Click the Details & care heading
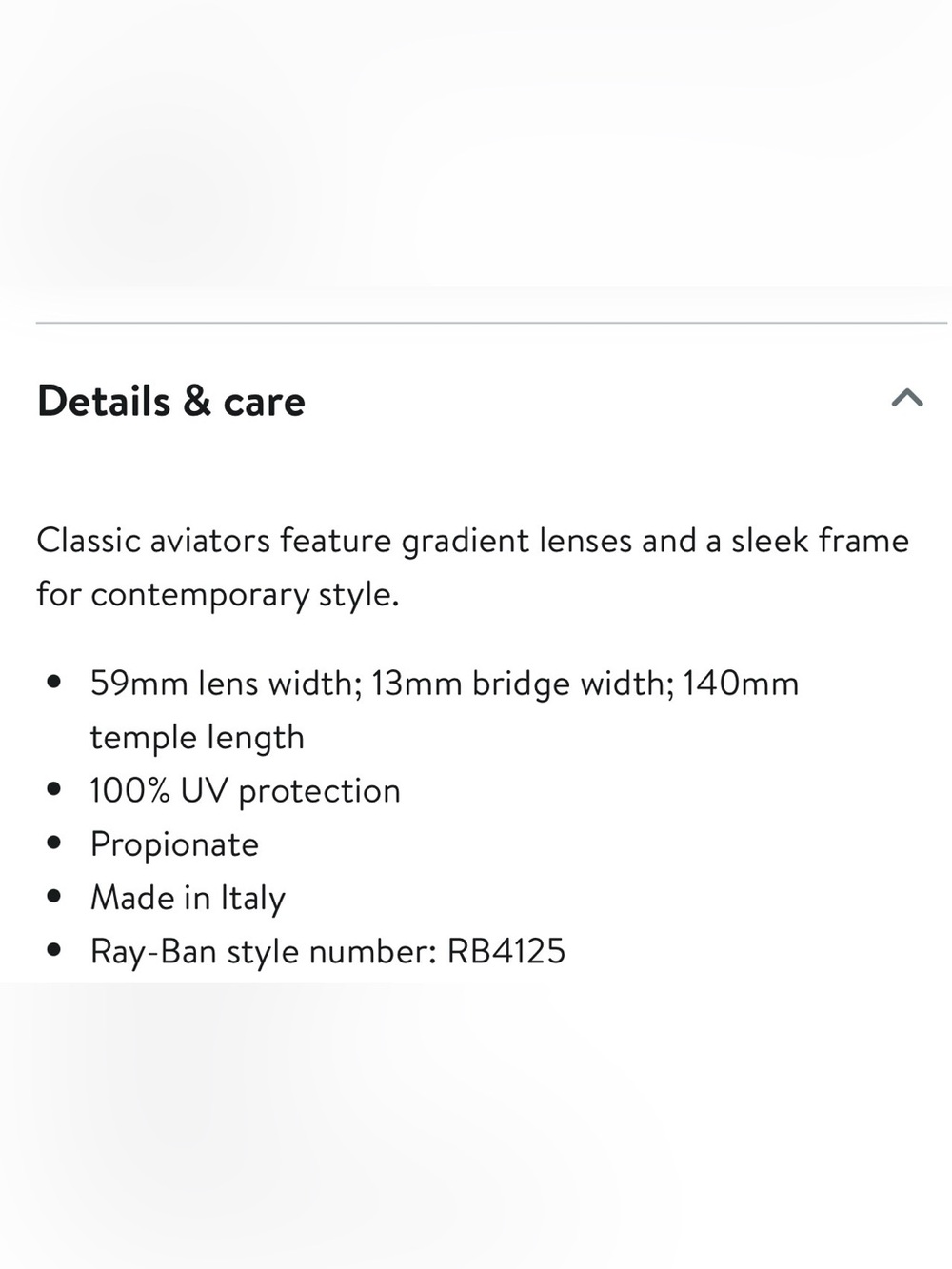This screenshot has width=952, height=1269. (x=171, y=401)
